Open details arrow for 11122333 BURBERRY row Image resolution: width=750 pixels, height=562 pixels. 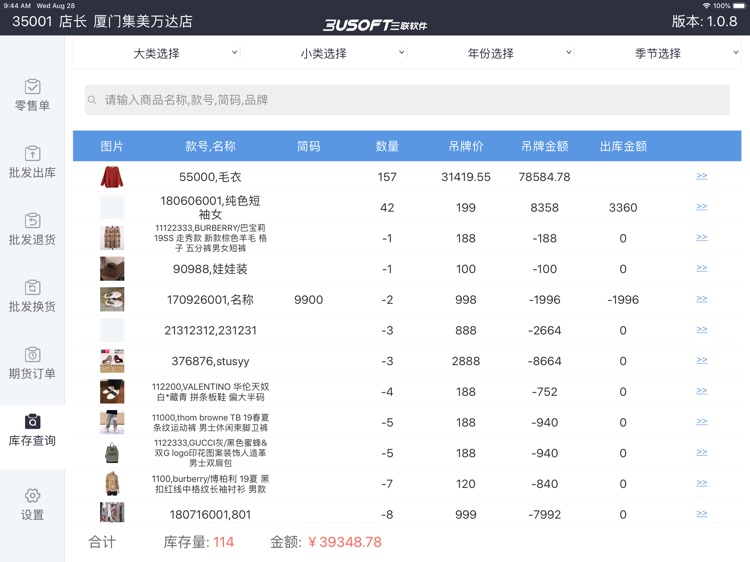click(702, 237)
